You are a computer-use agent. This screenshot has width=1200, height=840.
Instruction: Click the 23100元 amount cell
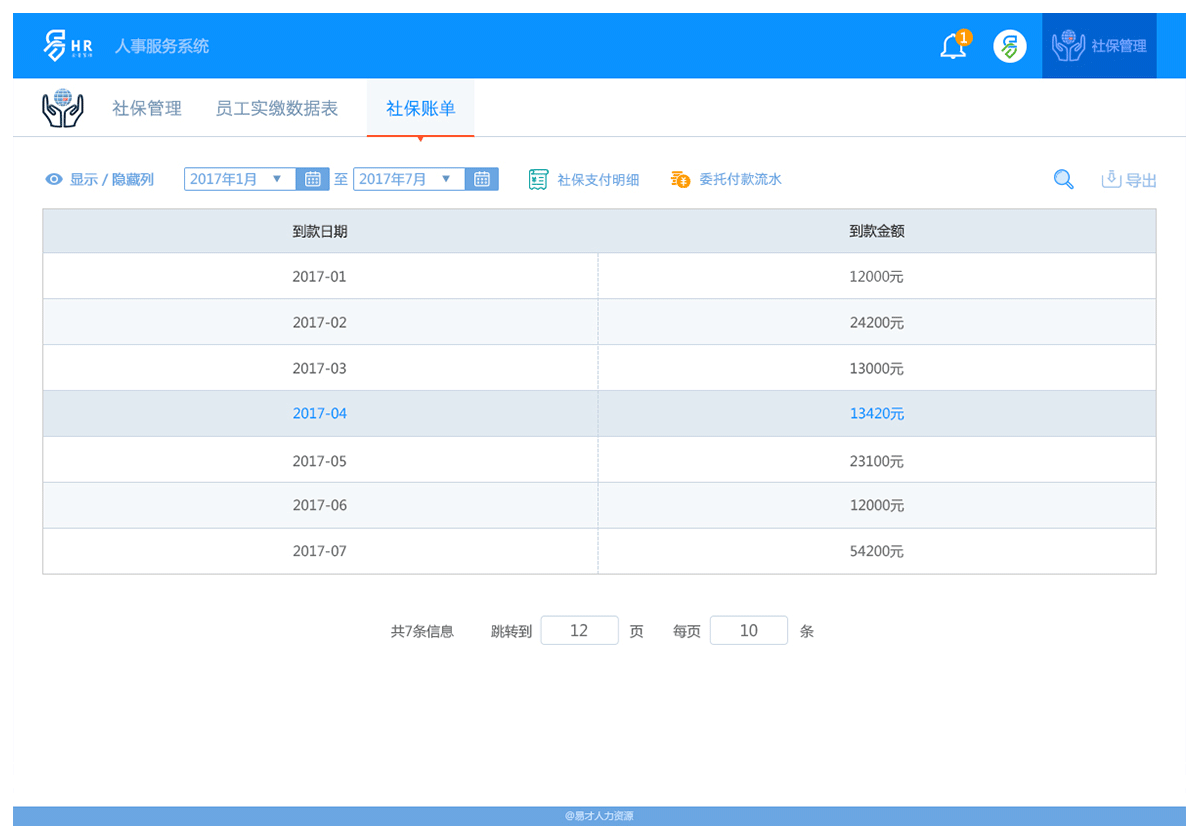coord(877,461)
